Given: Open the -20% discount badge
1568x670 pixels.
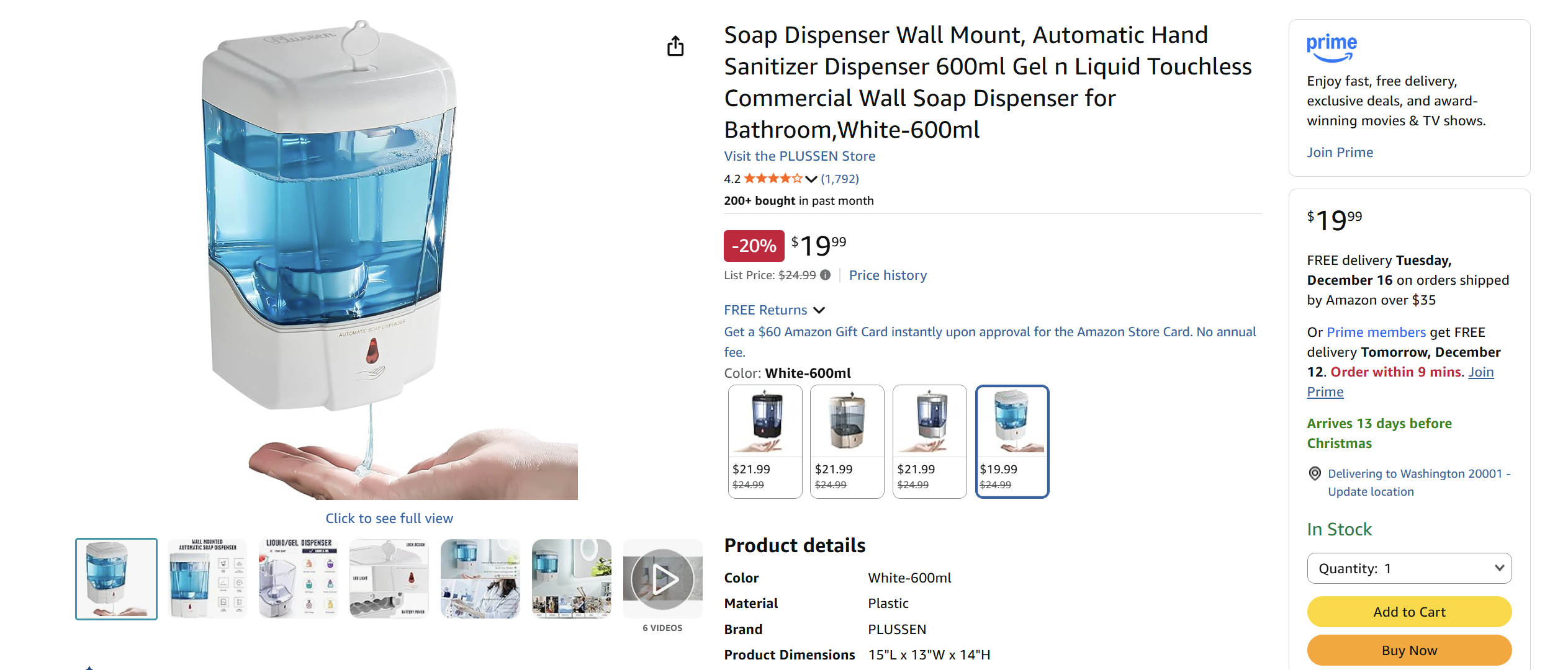Looking at the screenshot, I should point(754,246).
